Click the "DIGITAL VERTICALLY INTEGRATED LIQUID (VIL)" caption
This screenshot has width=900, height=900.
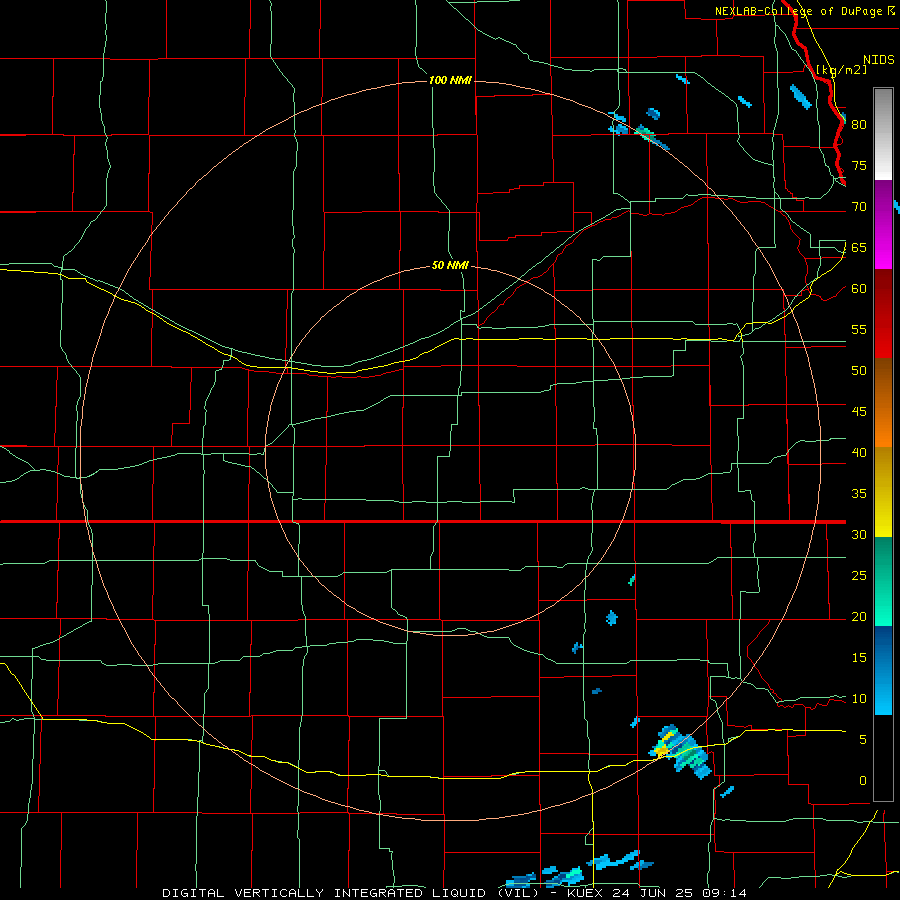[x=350, y=893]
